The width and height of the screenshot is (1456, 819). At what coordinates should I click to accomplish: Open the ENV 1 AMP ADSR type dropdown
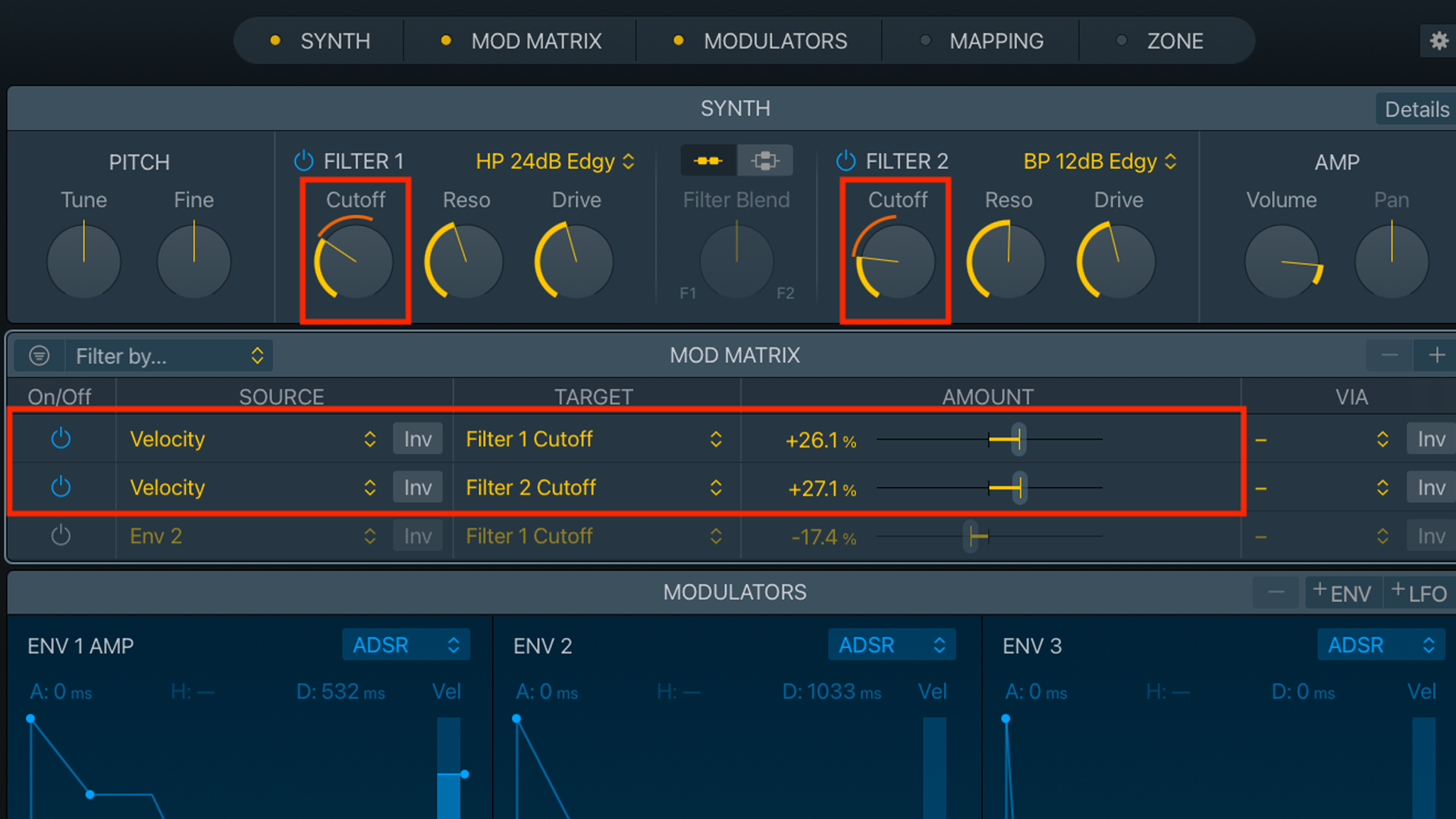[x=406, y=645]
